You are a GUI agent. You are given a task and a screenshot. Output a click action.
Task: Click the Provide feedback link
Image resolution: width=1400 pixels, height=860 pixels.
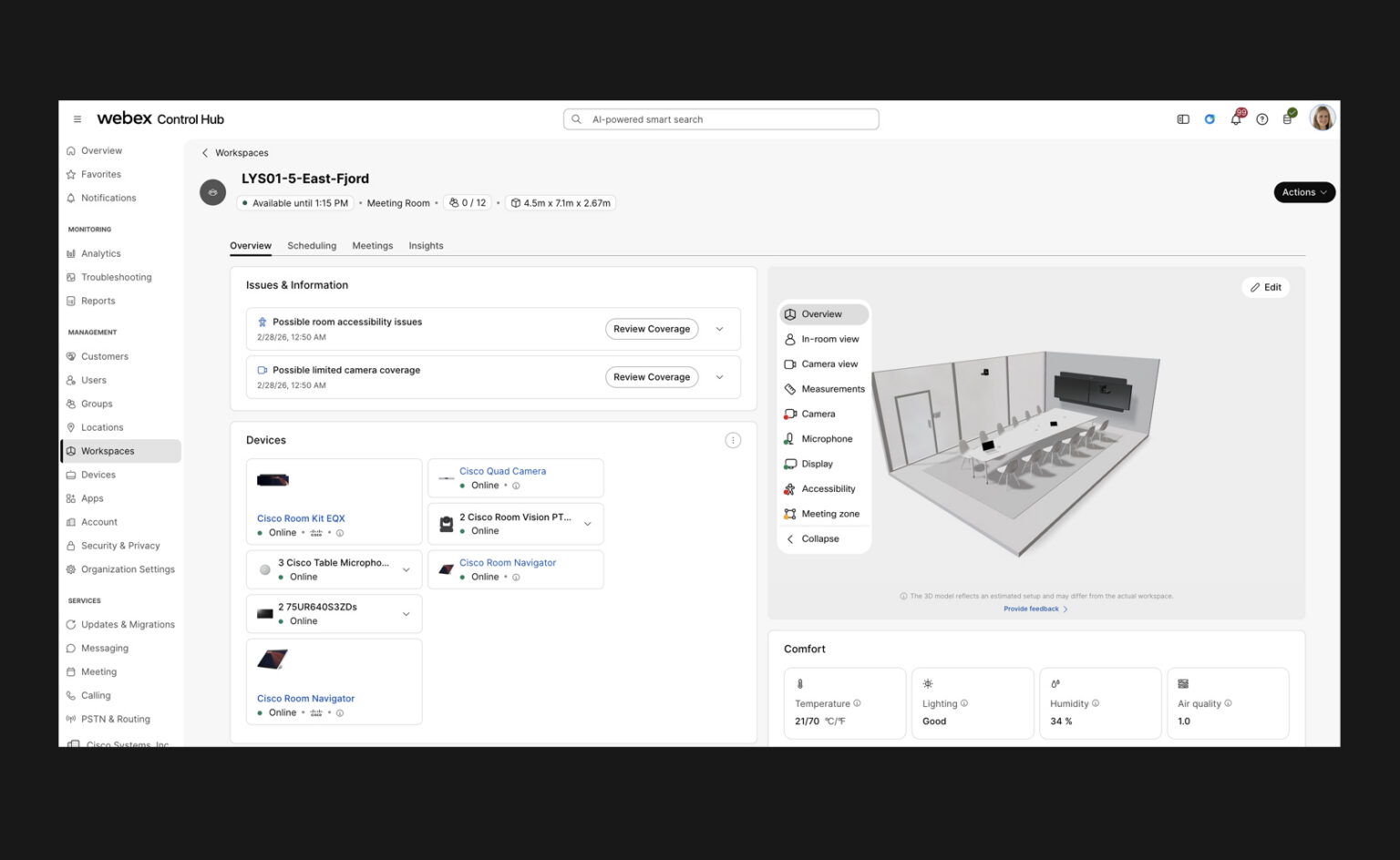pyautogui.click(x=1035, y=609)
